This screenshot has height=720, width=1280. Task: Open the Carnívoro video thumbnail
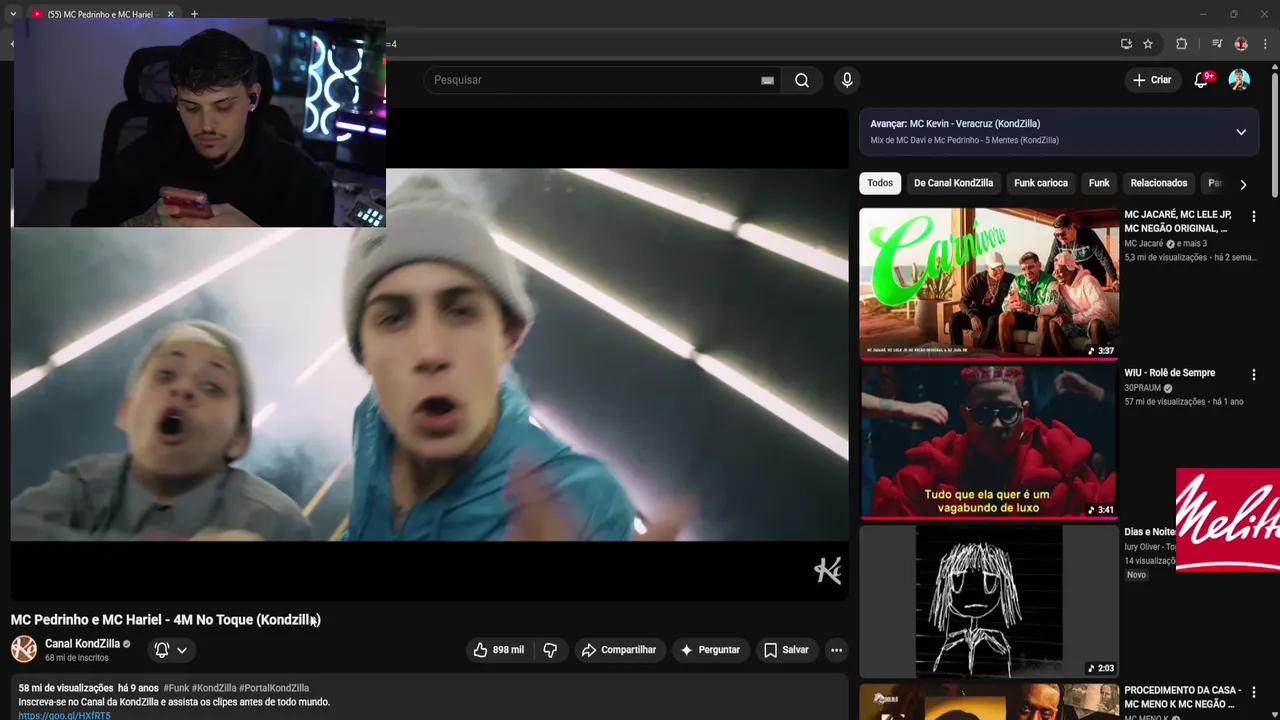(x=988, y=283)
